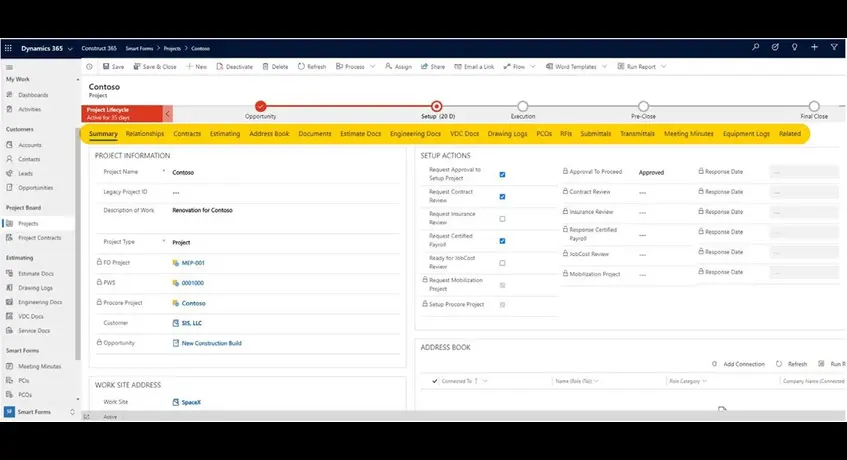847x460 pixels.
Task: Select the Setup stage marker
Action: 436,106
